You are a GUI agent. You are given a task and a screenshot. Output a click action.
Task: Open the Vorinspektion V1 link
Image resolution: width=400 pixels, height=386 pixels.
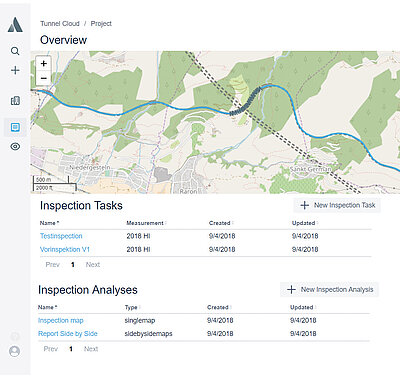point(65,249)
